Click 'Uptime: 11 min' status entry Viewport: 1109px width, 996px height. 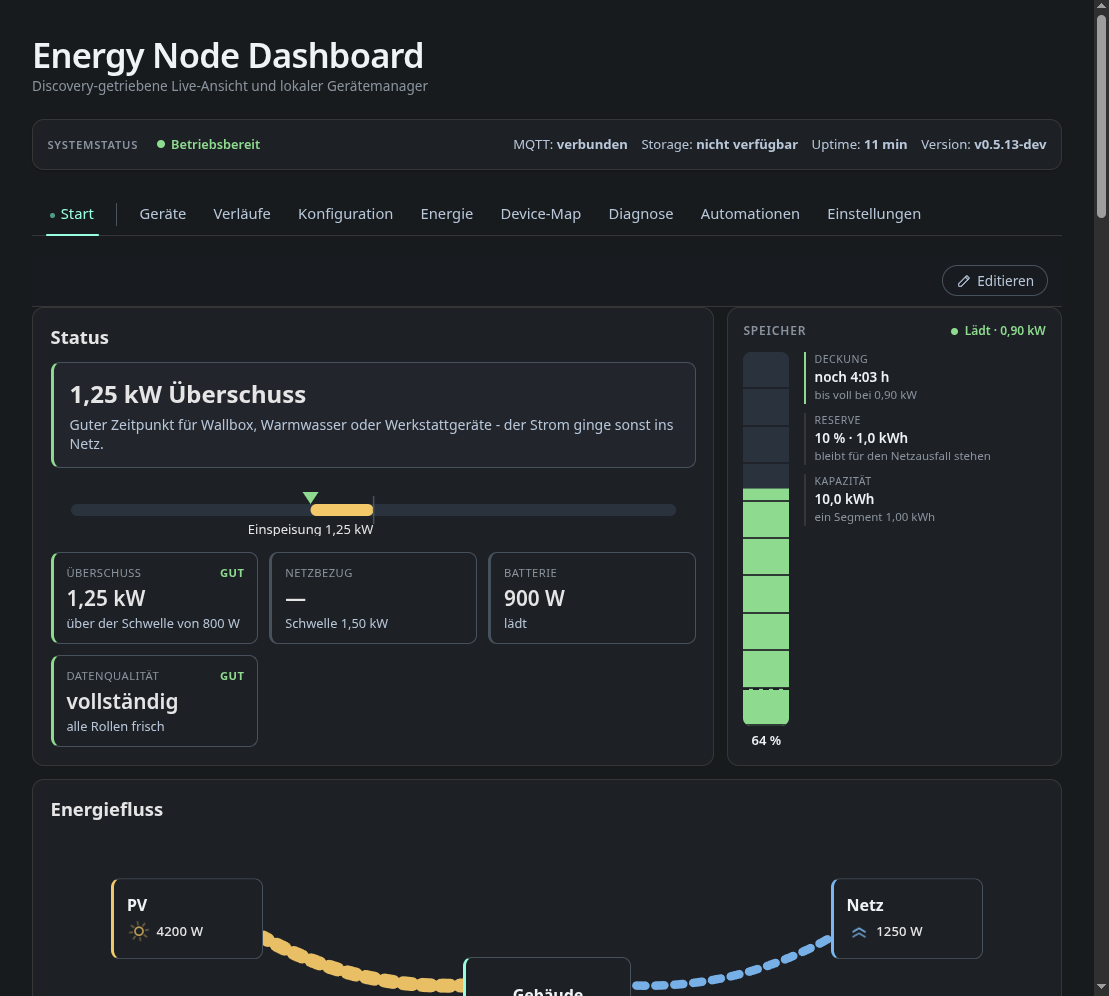(859, 144)
